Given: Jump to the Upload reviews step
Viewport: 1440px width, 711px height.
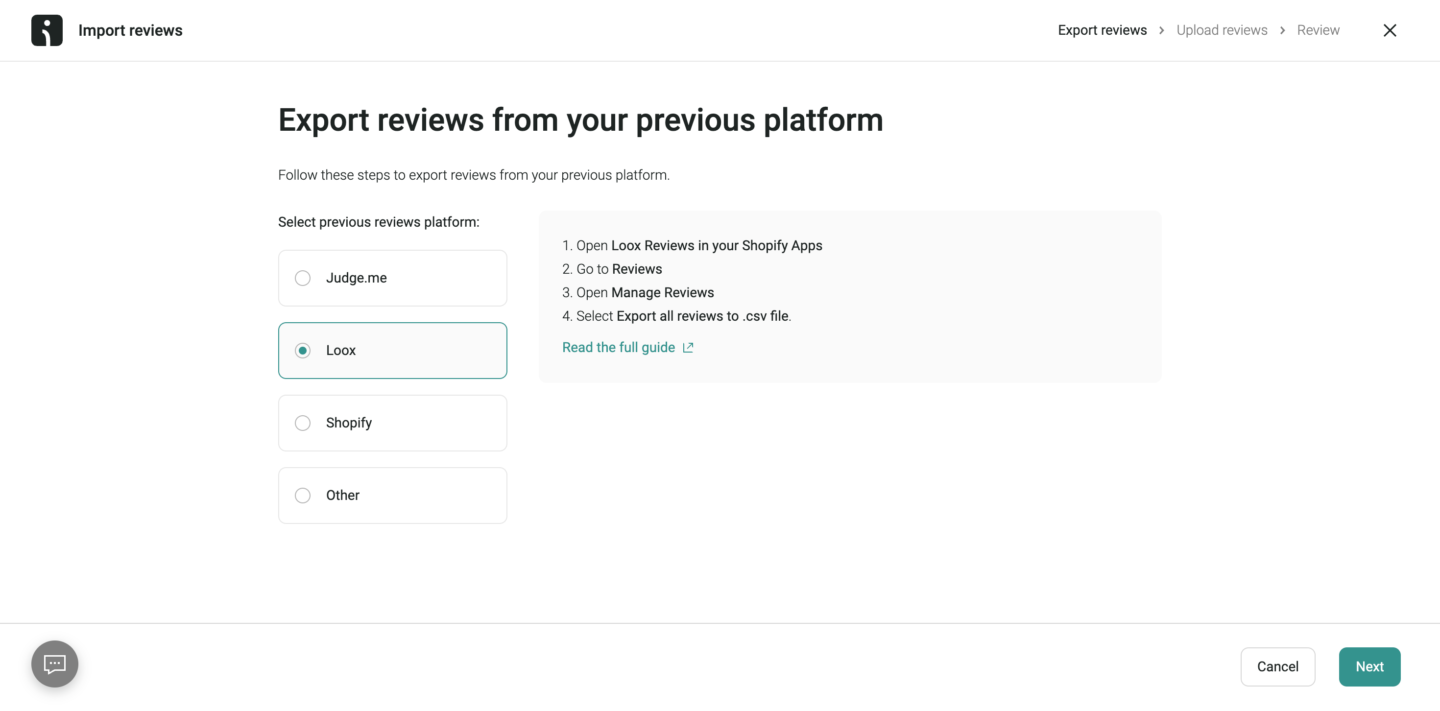Looking at the screenshot, I should 1222,30.
